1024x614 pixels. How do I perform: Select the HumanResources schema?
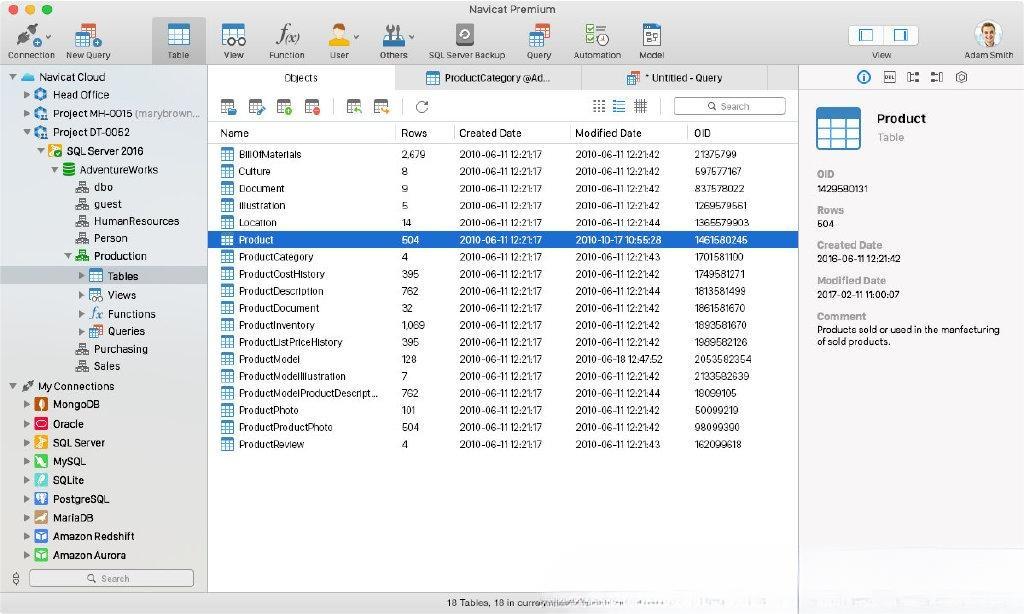pyautogui.click(x=136, y=221)
